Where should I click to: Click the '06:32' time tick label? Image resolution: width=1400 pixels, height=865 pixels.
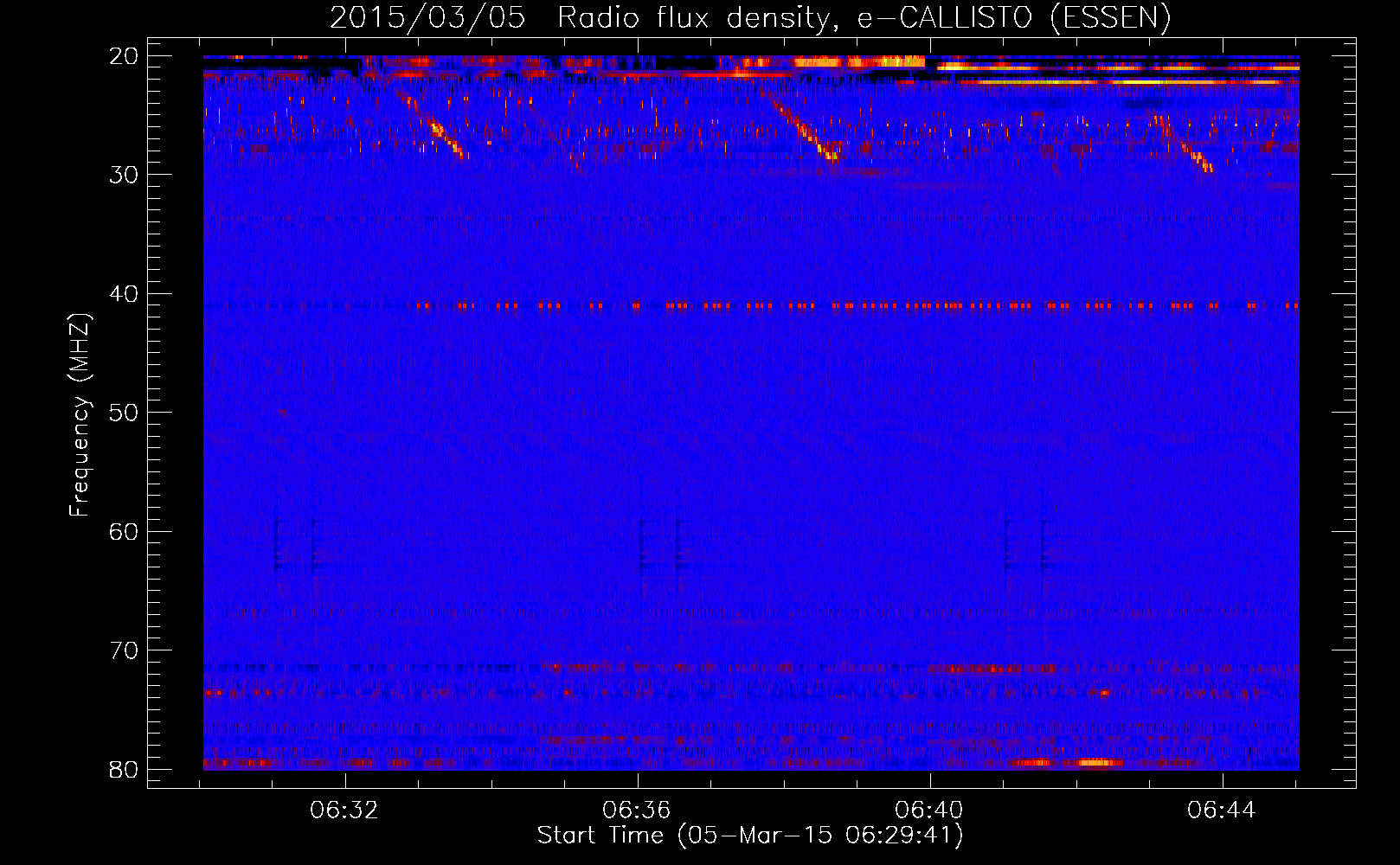[344, 811]
